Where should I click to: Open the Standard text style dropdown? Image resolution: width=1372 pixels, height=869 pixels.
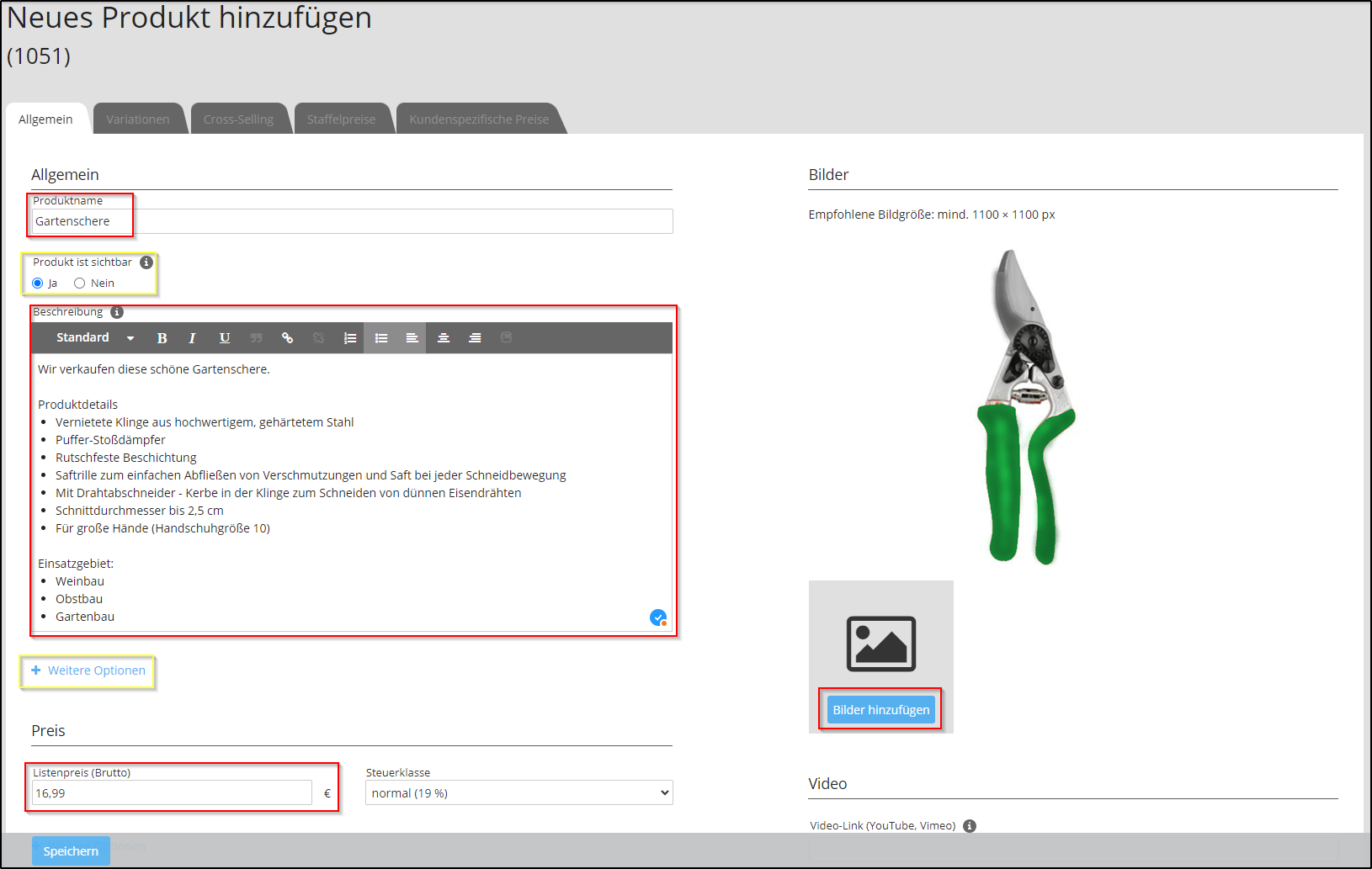point(94,338)
